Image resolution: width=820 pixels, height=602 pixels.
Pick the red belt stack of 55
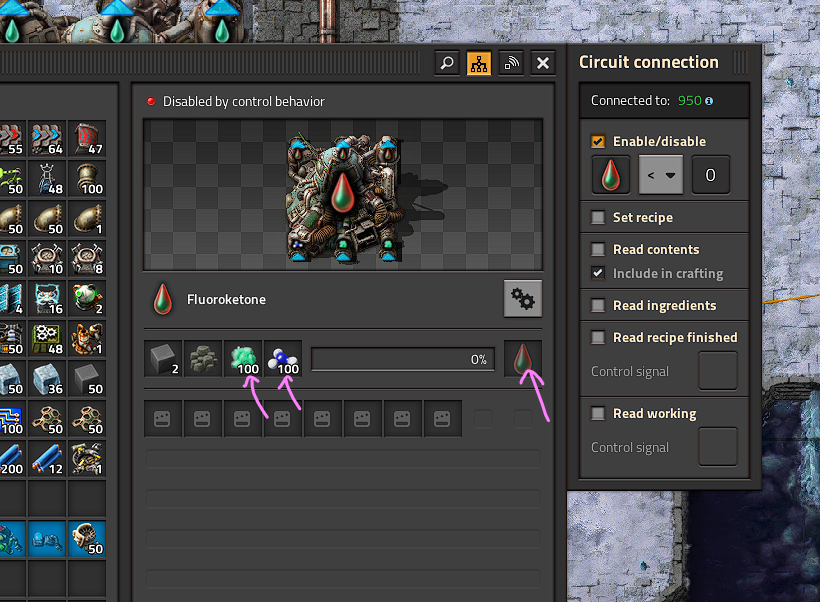click(x=12, y=139)
